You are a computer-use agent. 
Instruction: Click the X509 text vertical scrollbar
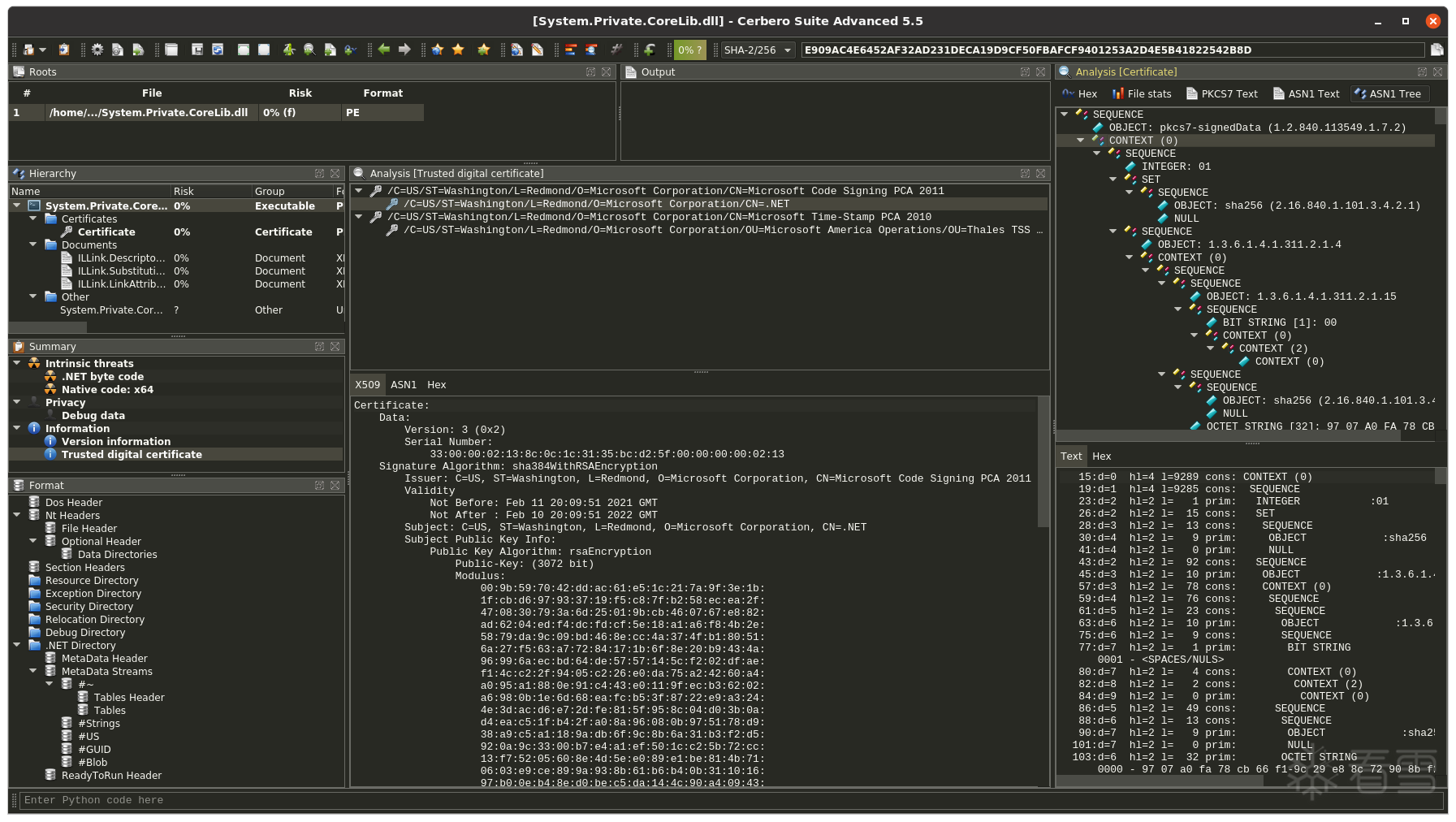click(x=1043, y=463)
